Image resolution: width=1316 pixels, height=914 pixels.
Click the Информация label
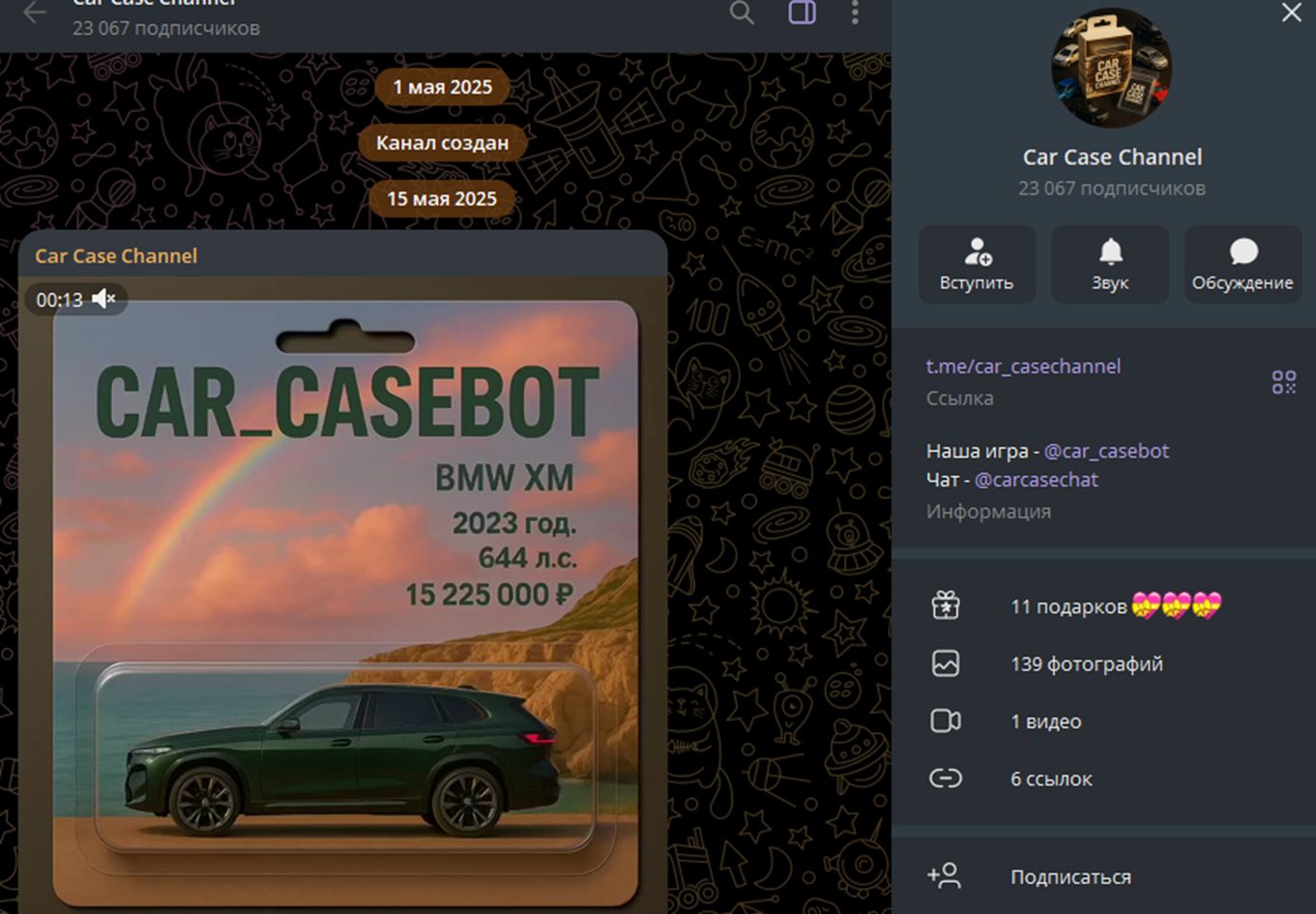tap(988, 512)
